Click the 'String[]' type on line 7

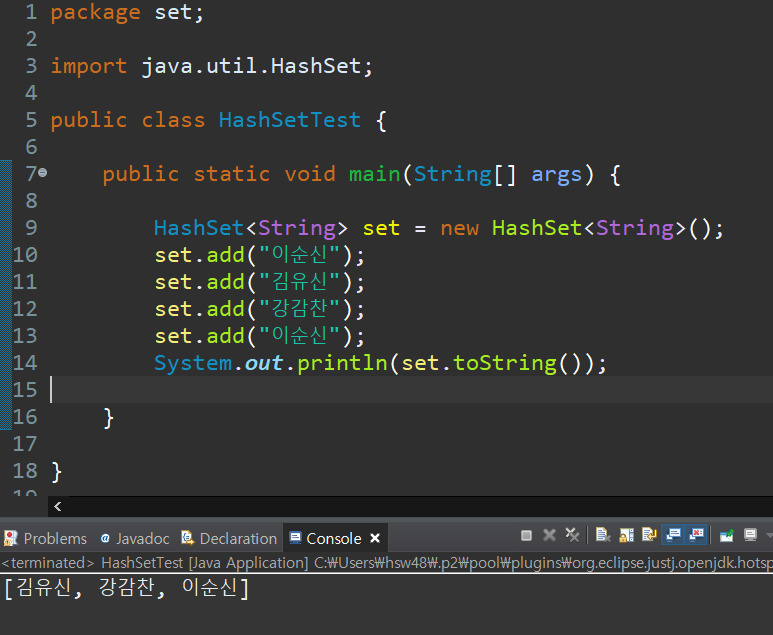pos(464,175)
